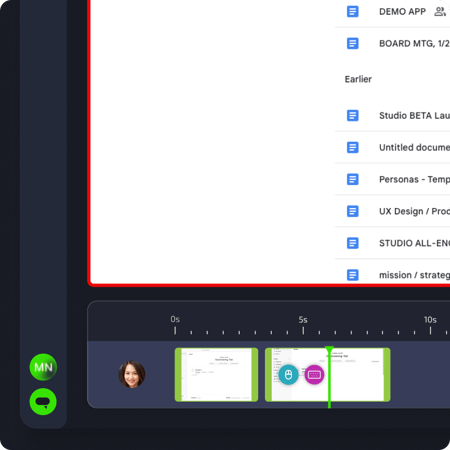
Task: Open the Personas - Template document
Action: click(x=393, y=179)
